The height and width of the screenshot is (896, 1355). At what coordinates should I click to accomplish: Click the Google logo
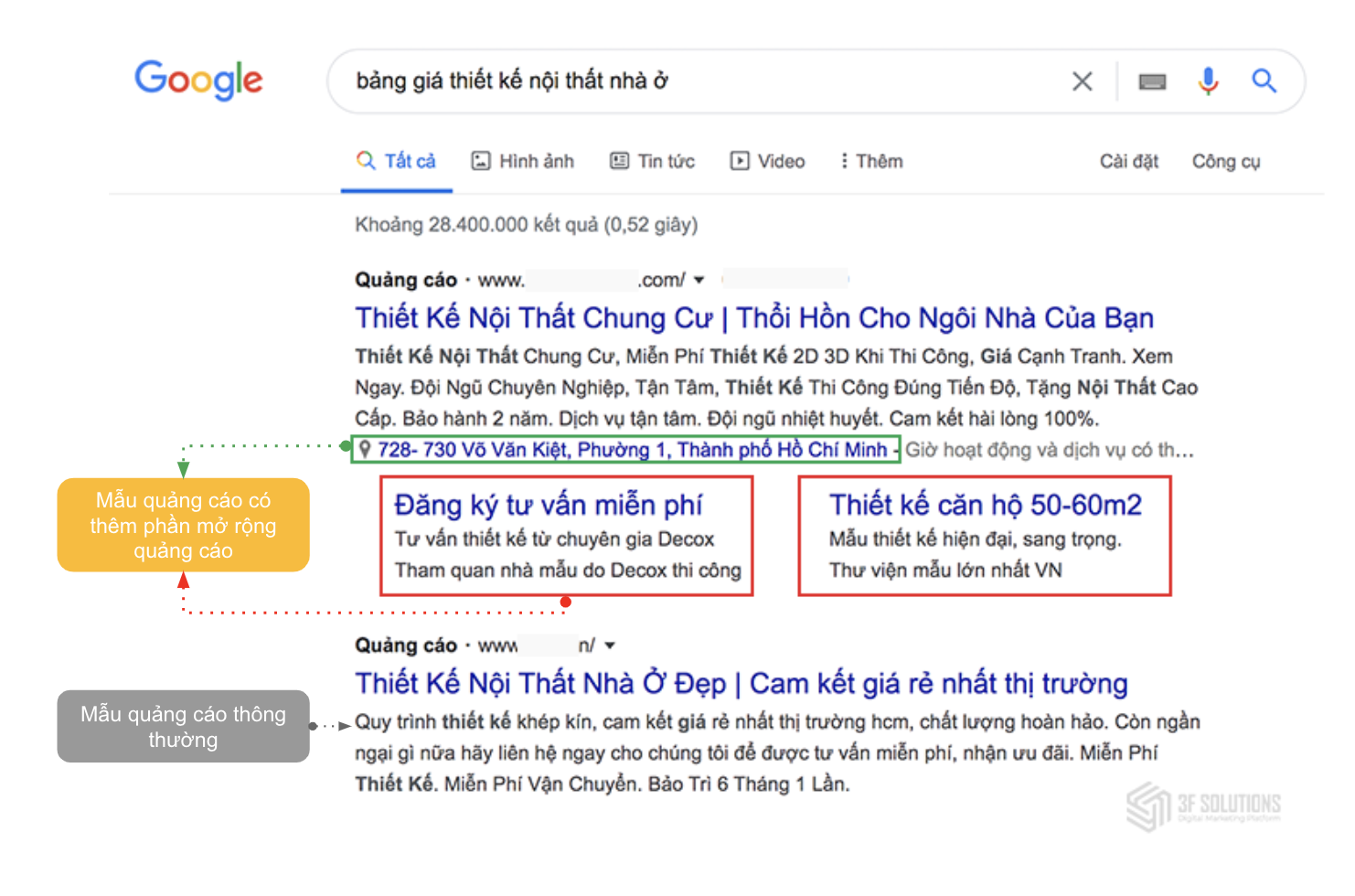pyautogui.click(x=198, y=80)
